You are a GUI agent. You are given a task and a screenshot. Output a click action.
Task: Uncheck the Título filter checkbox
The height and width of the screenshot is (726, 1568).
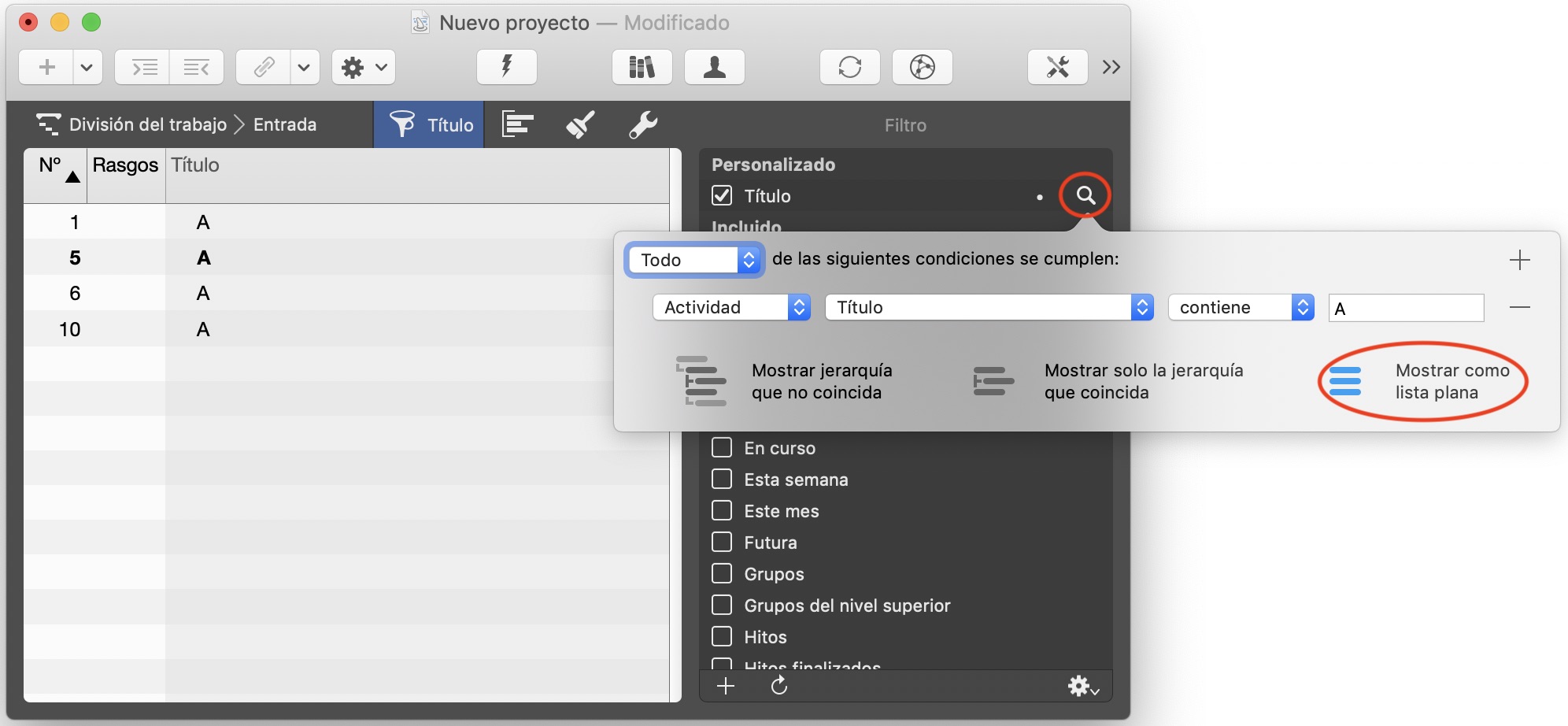coord(722,195)
